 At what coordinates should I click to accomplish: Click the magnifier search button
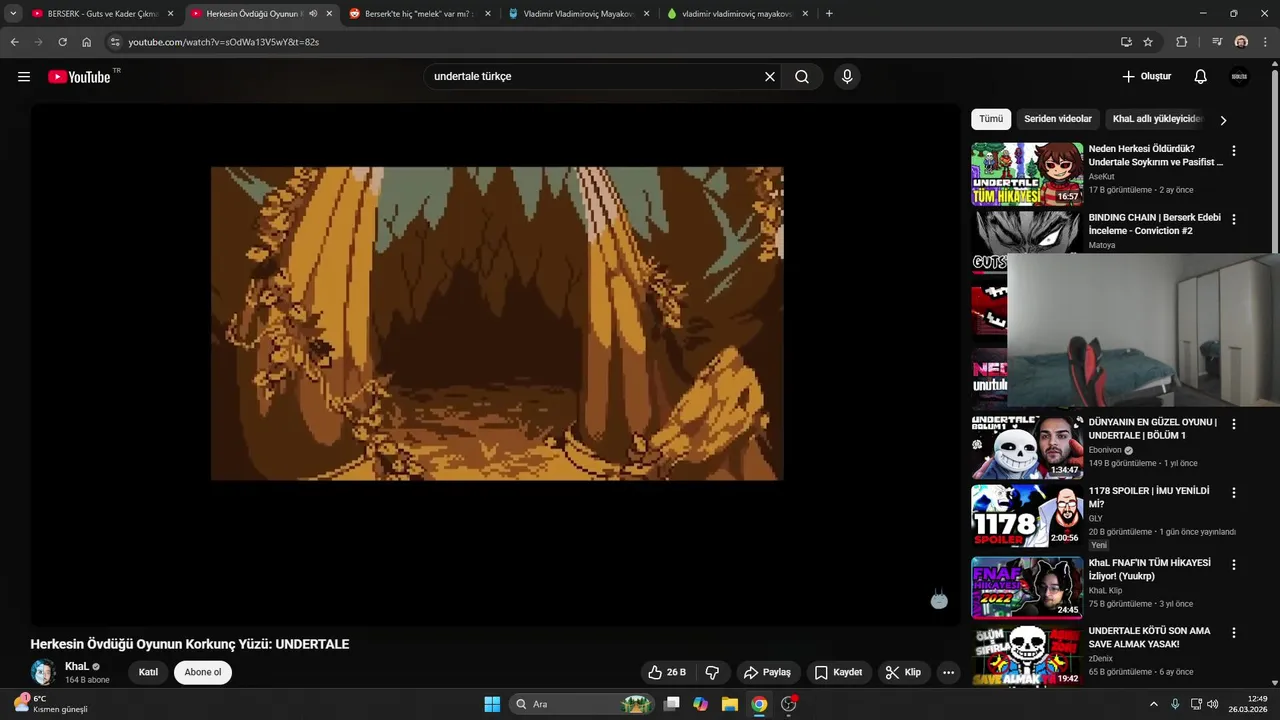(x=802, y=77)
